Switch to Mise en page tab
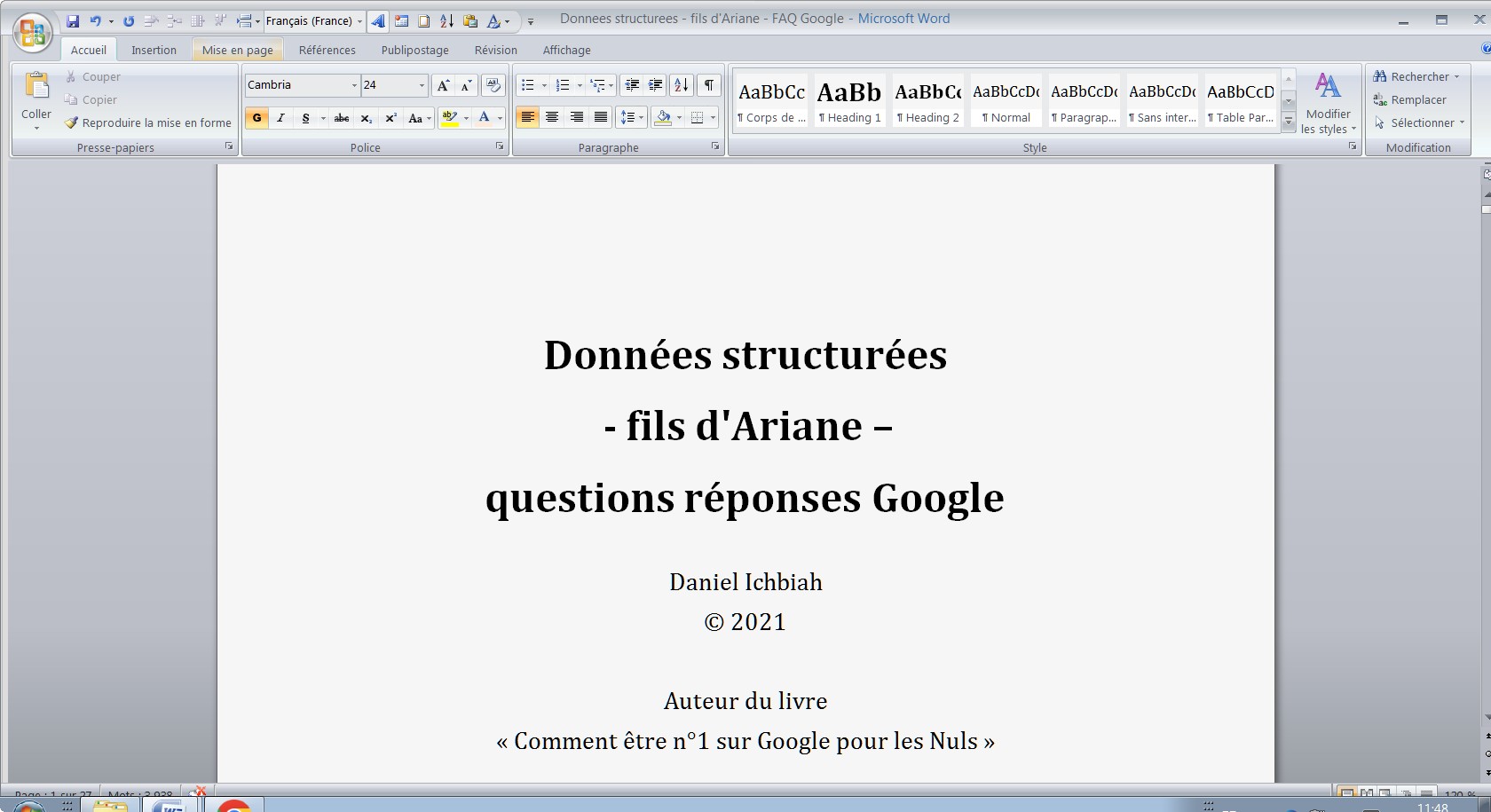 coord(238,50)
